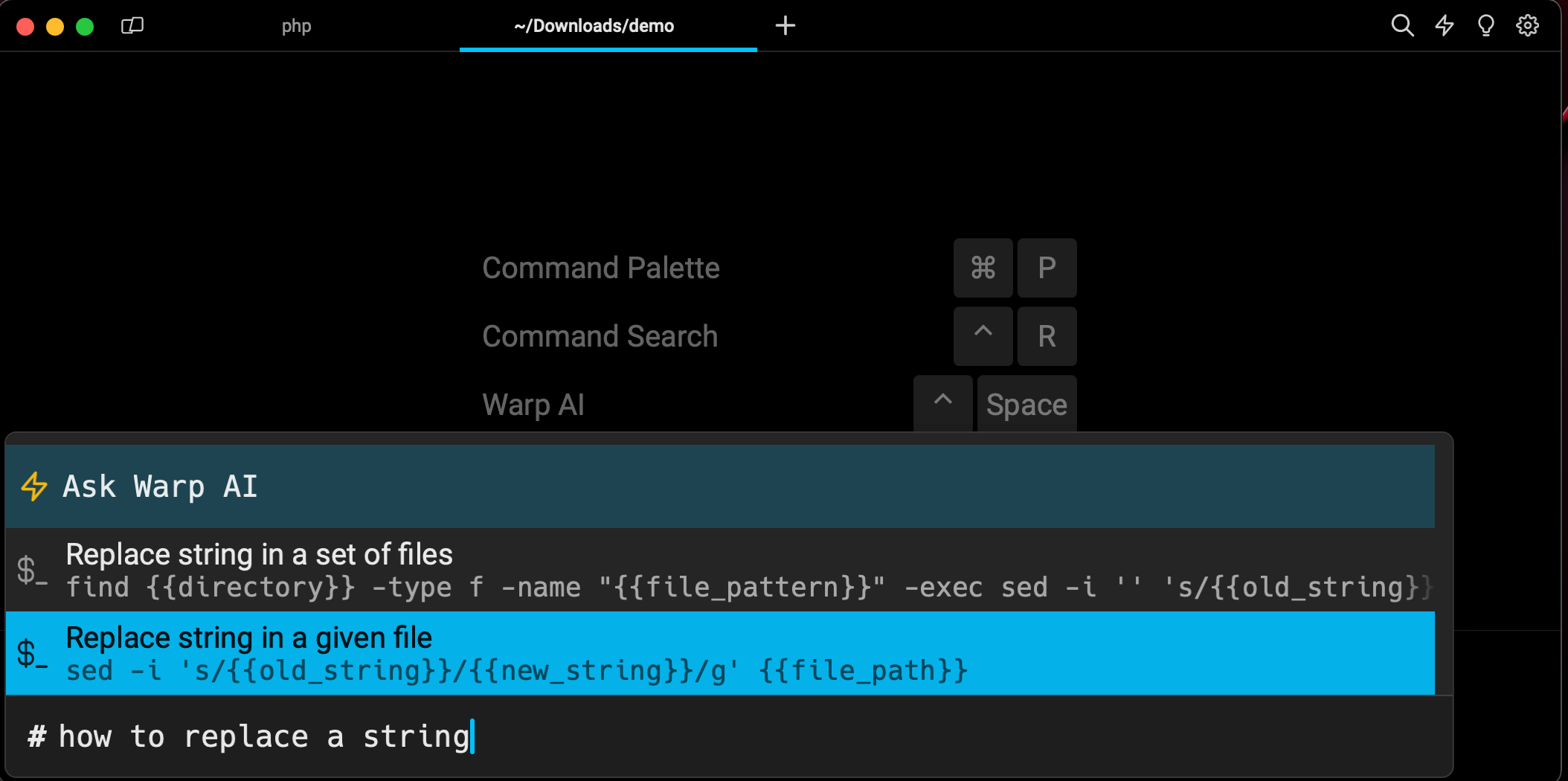The height and width of the screenshot is (781, 1568).
Task: Add a new tab with plus icon
Action: 785,26
